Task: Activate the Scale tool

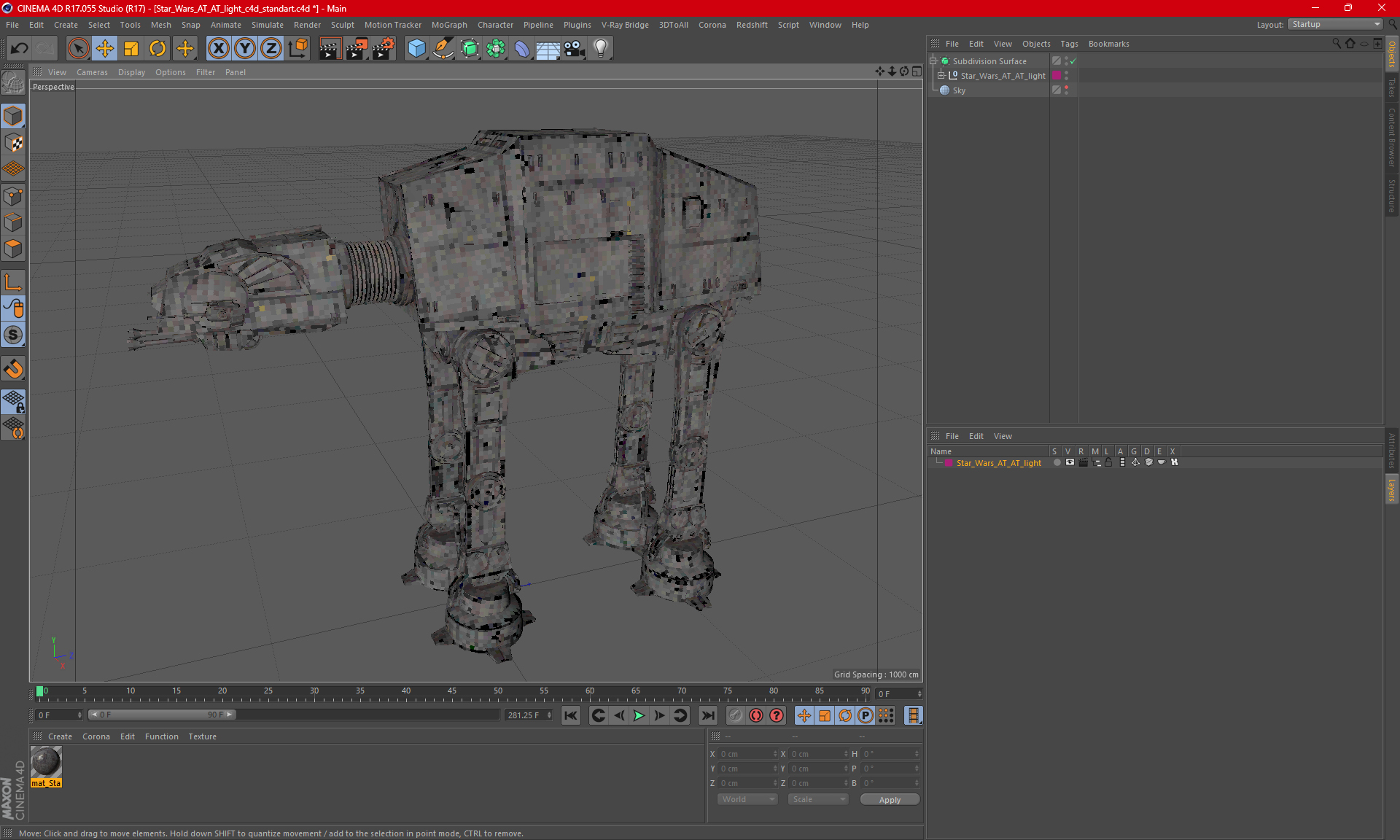Action: coord(131,49)
